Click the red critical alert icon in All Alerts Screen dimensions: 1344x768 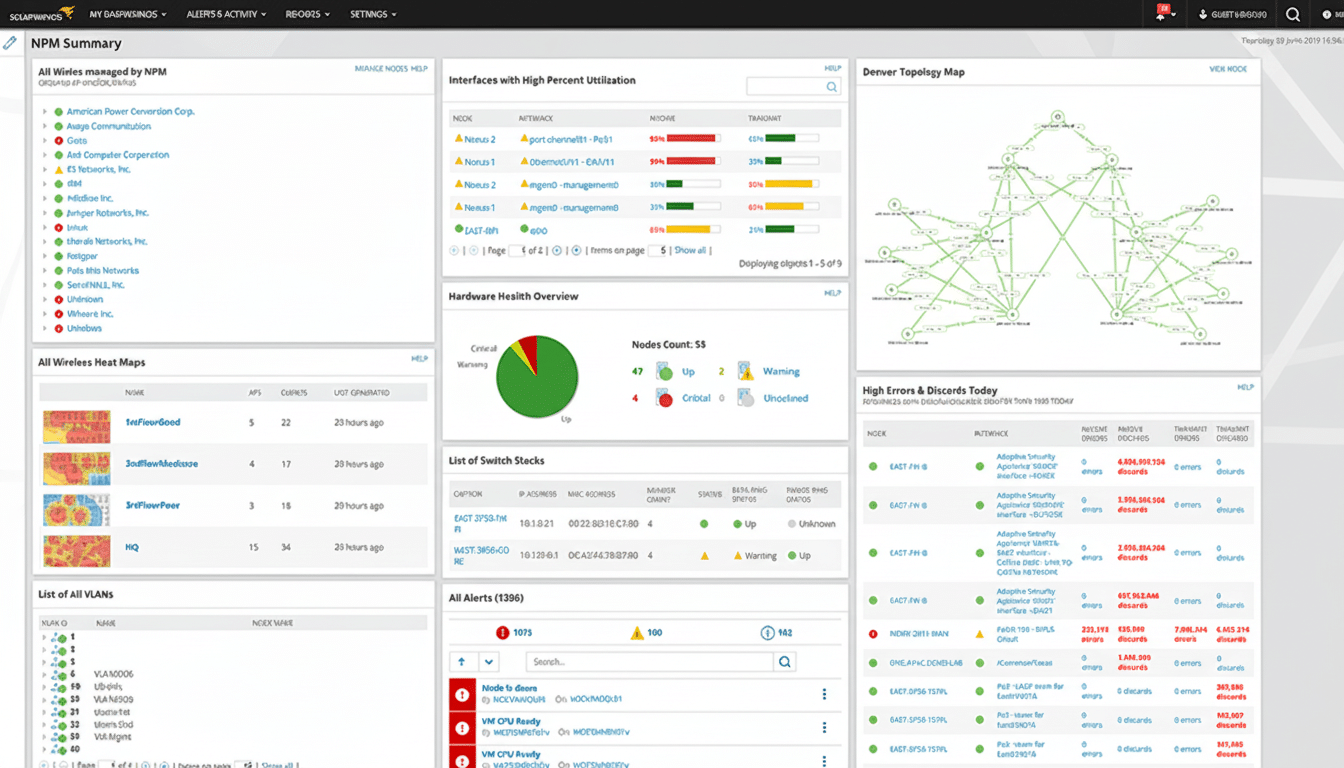(x=461, y=693)
